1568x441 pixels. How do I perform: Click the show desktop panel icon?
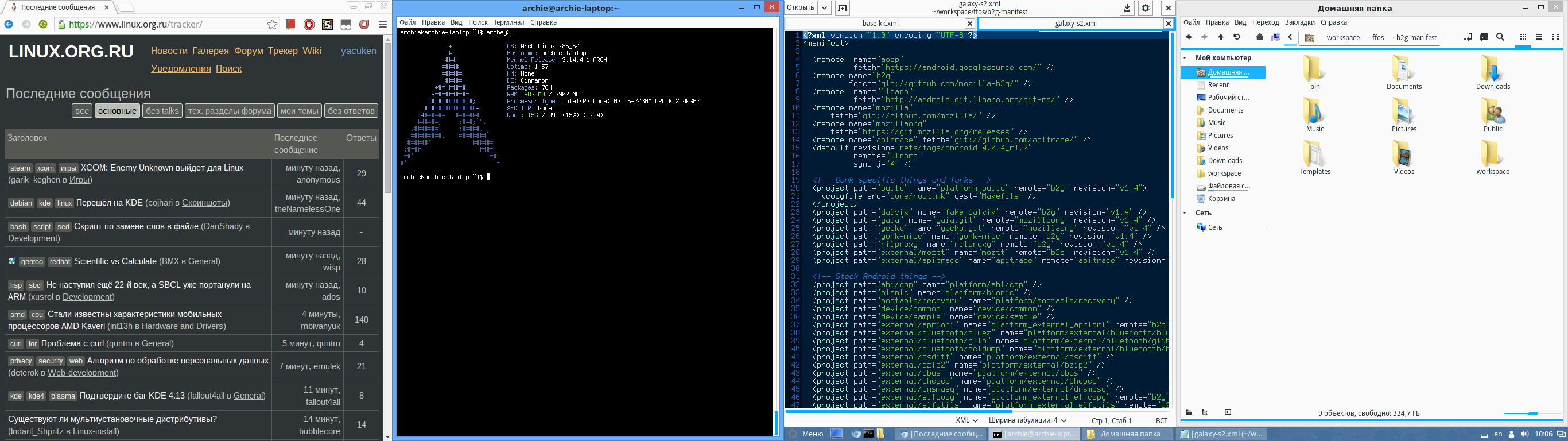tap(837, 434)
